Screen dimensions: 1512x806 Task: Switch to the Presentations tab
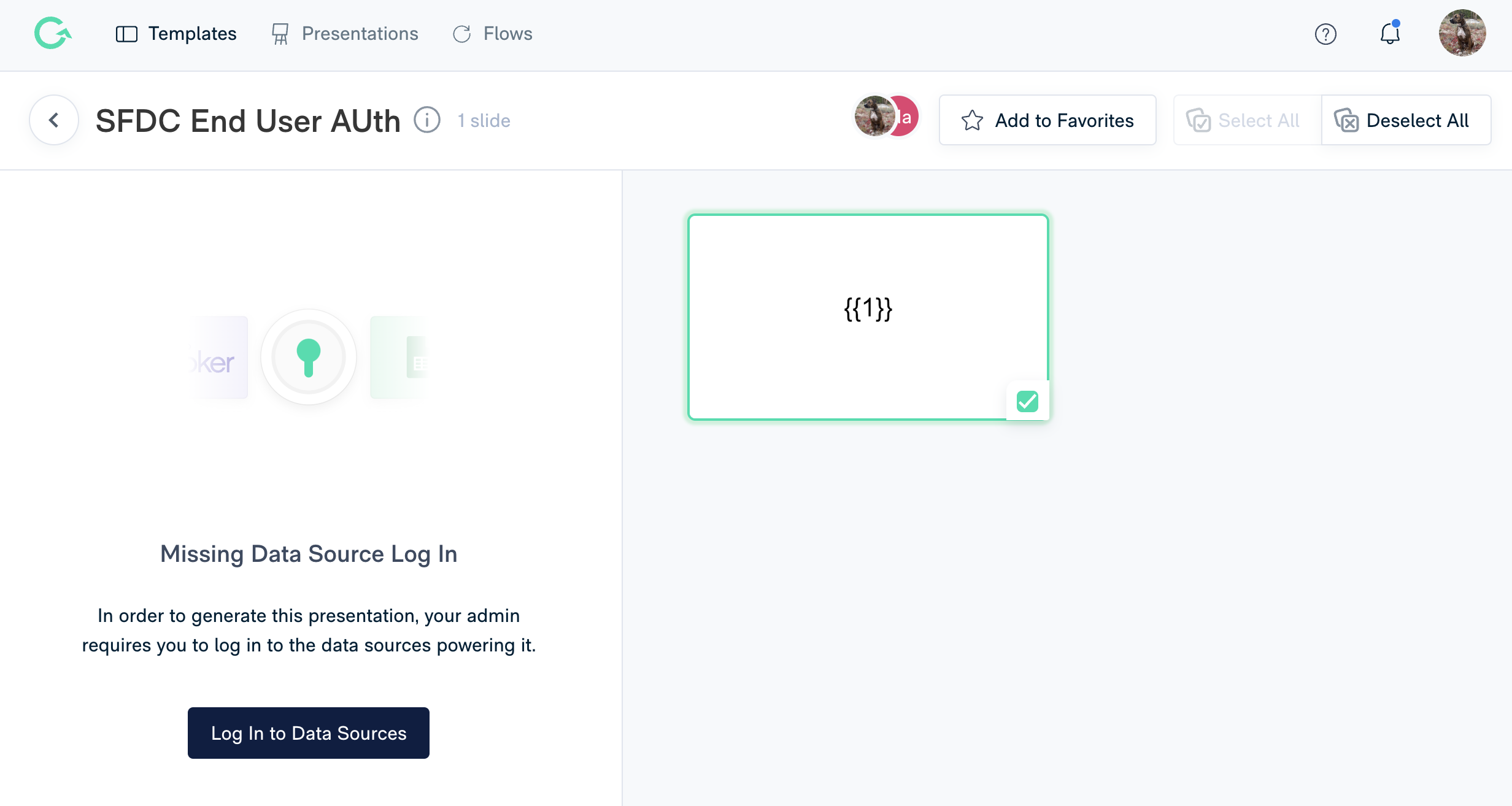[344, 34]
